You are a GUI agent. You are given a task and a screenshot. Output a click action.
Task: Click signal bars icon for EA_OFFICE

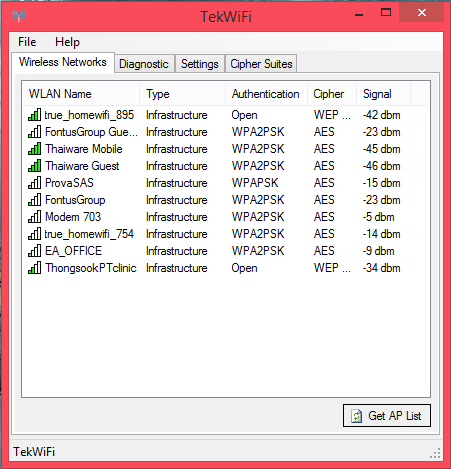click(x=34, y=251)
